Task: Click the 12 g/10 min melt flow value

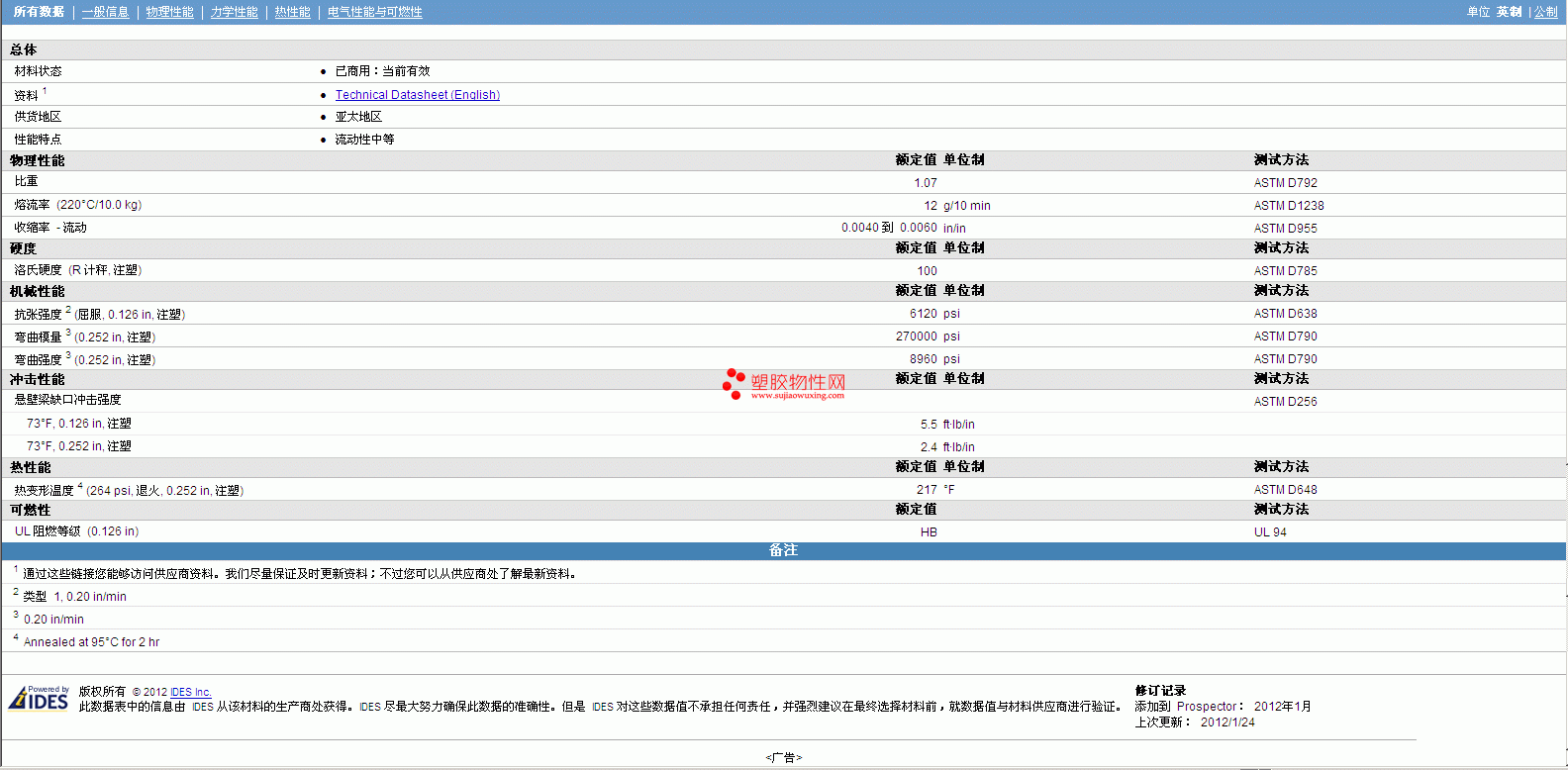Action: pyautogui.click(x=957, y=206)
